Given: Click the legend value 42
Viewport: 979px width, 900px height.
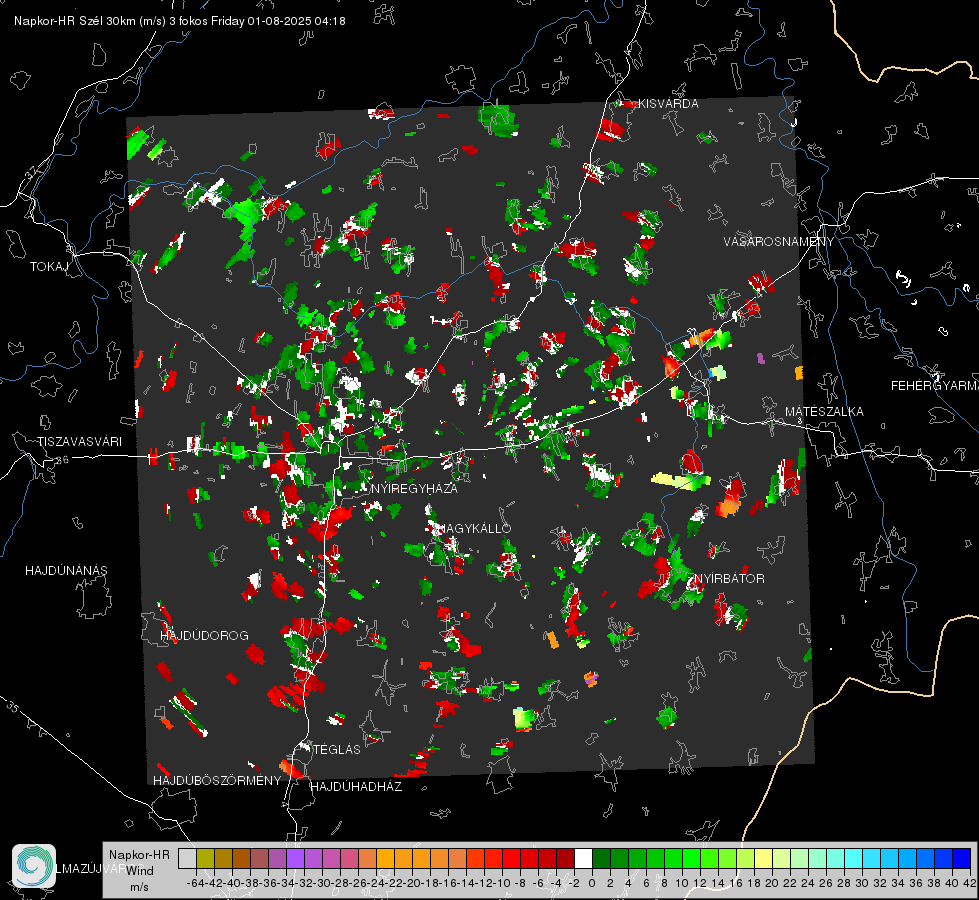Looking at the screenshot, I should tap(970, 883).
